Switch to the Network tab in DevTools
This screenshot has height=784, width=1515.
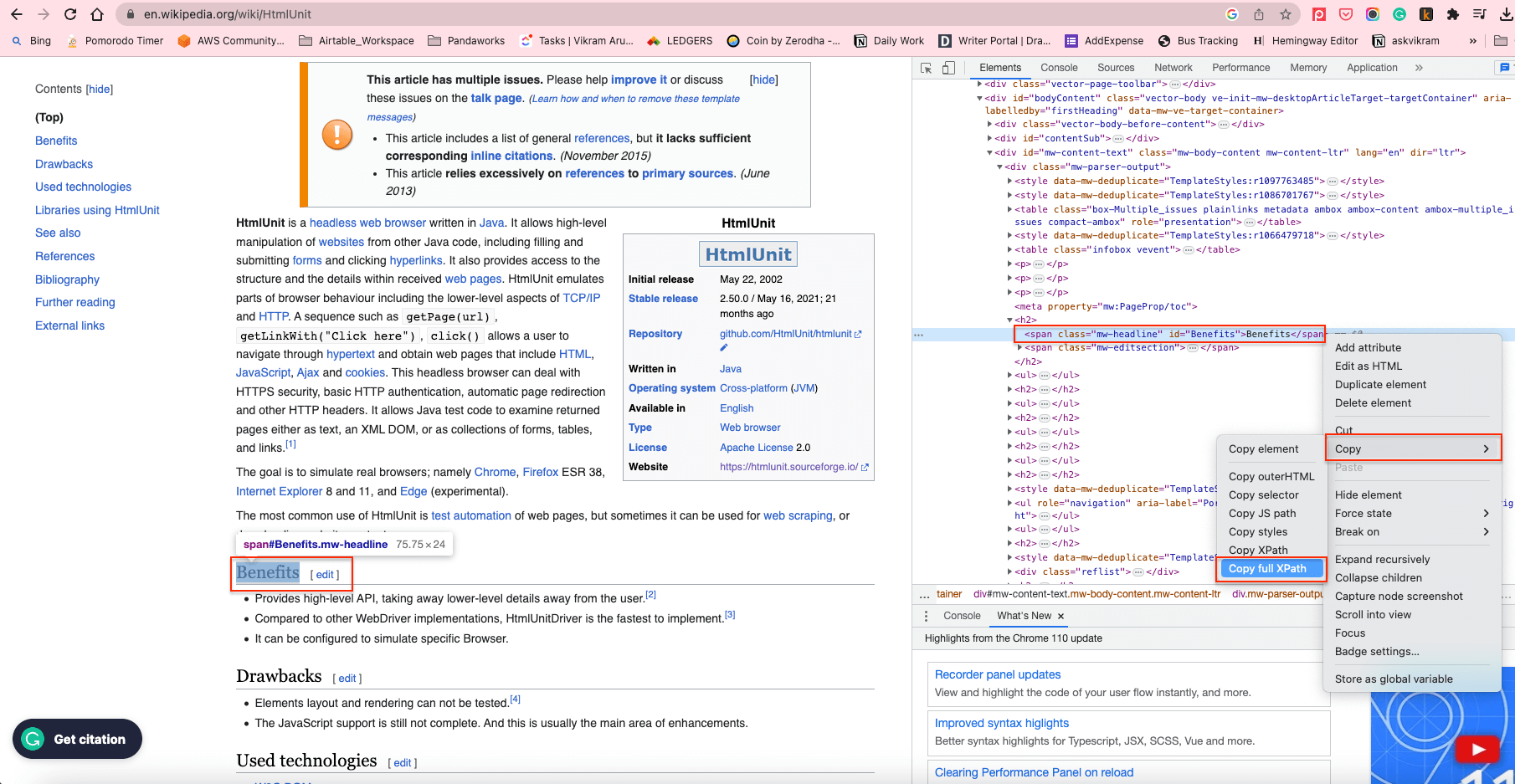point(1173,68)
